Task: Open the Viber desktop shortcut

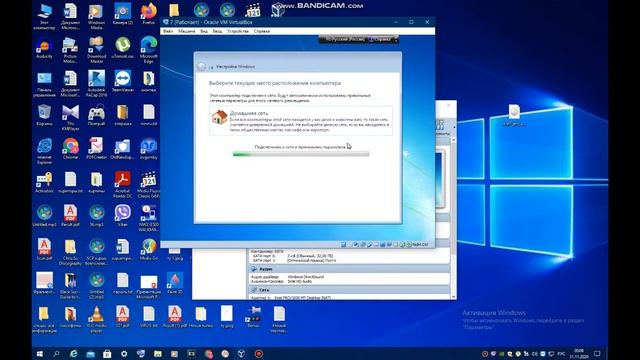Action: (x=122, y=216)
